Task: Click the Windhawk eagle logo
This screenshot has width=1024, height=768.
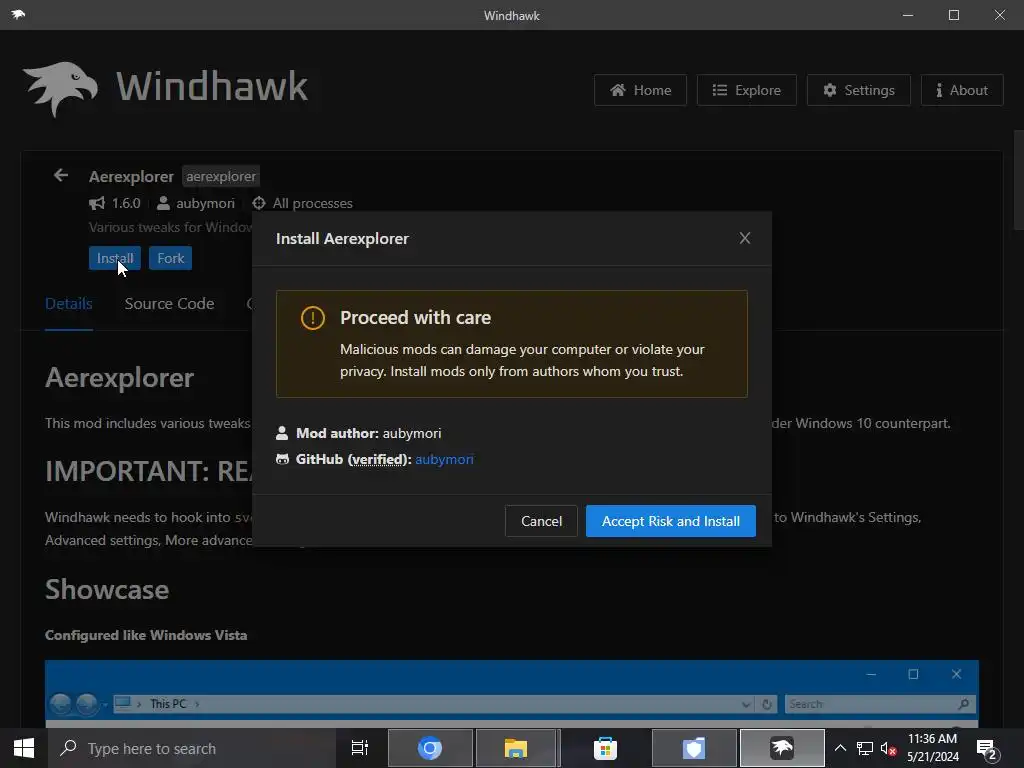Action: [x=59, y=89]
